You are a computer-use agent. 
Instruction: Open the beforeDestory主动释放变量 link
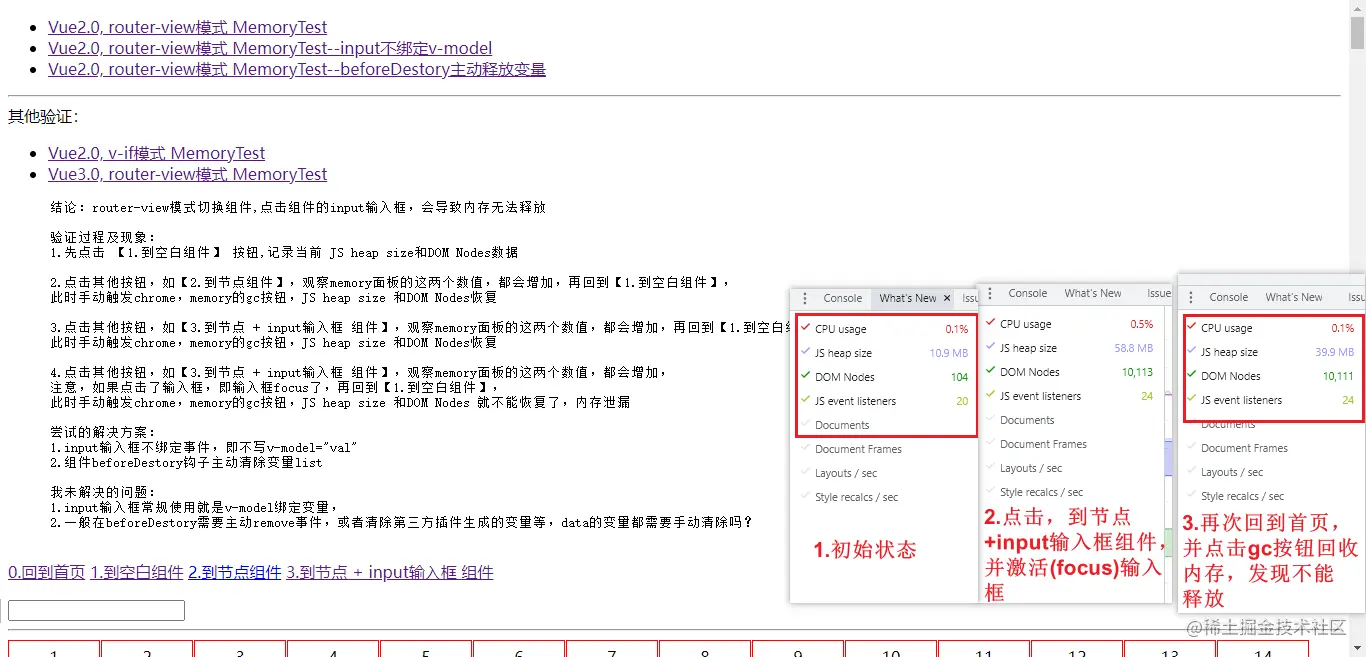(x=297, y=69)
